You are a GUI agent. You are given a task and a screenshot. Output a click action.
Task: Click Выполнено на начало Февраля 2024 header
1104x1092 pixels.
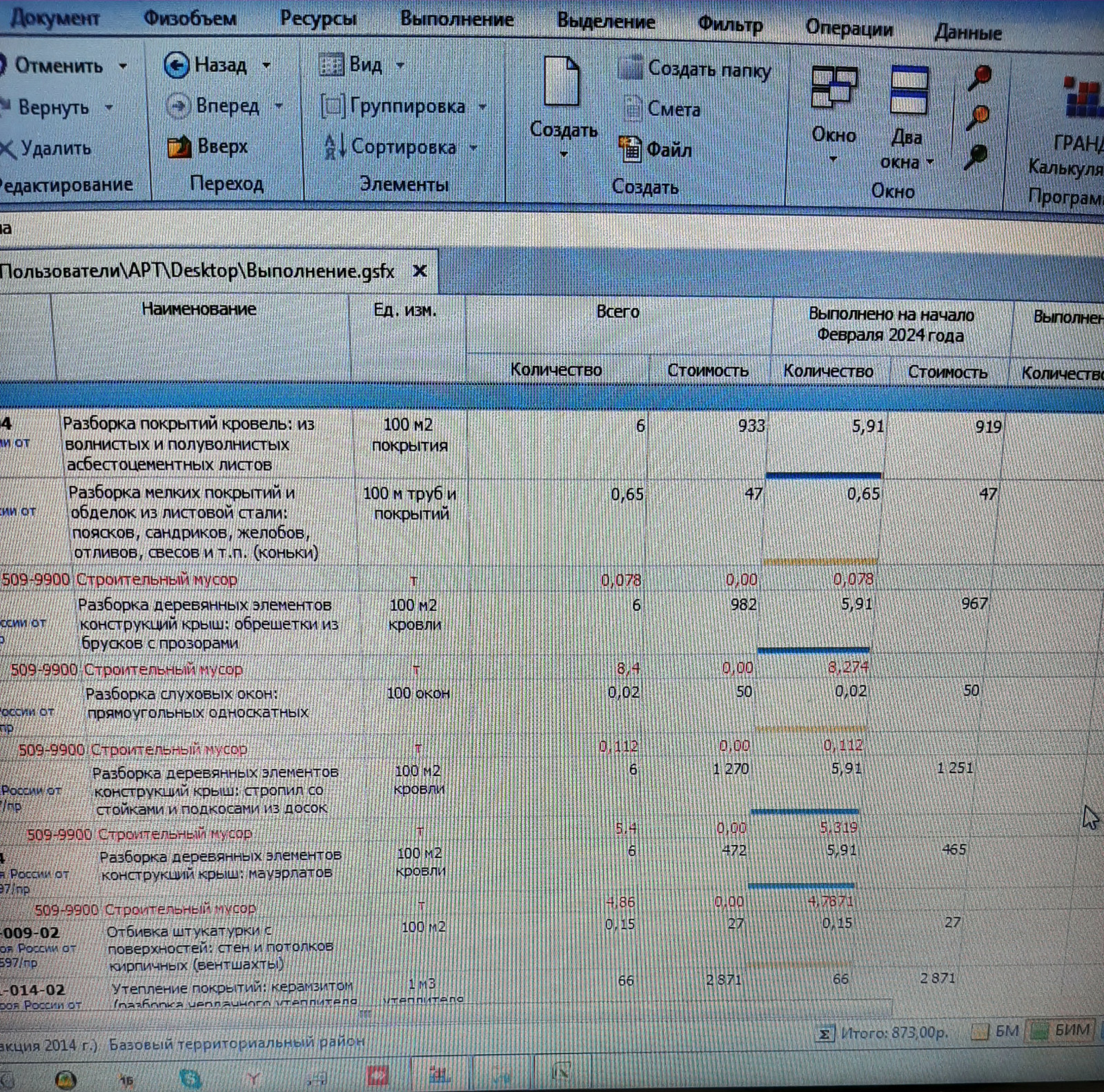pos(891,324)
